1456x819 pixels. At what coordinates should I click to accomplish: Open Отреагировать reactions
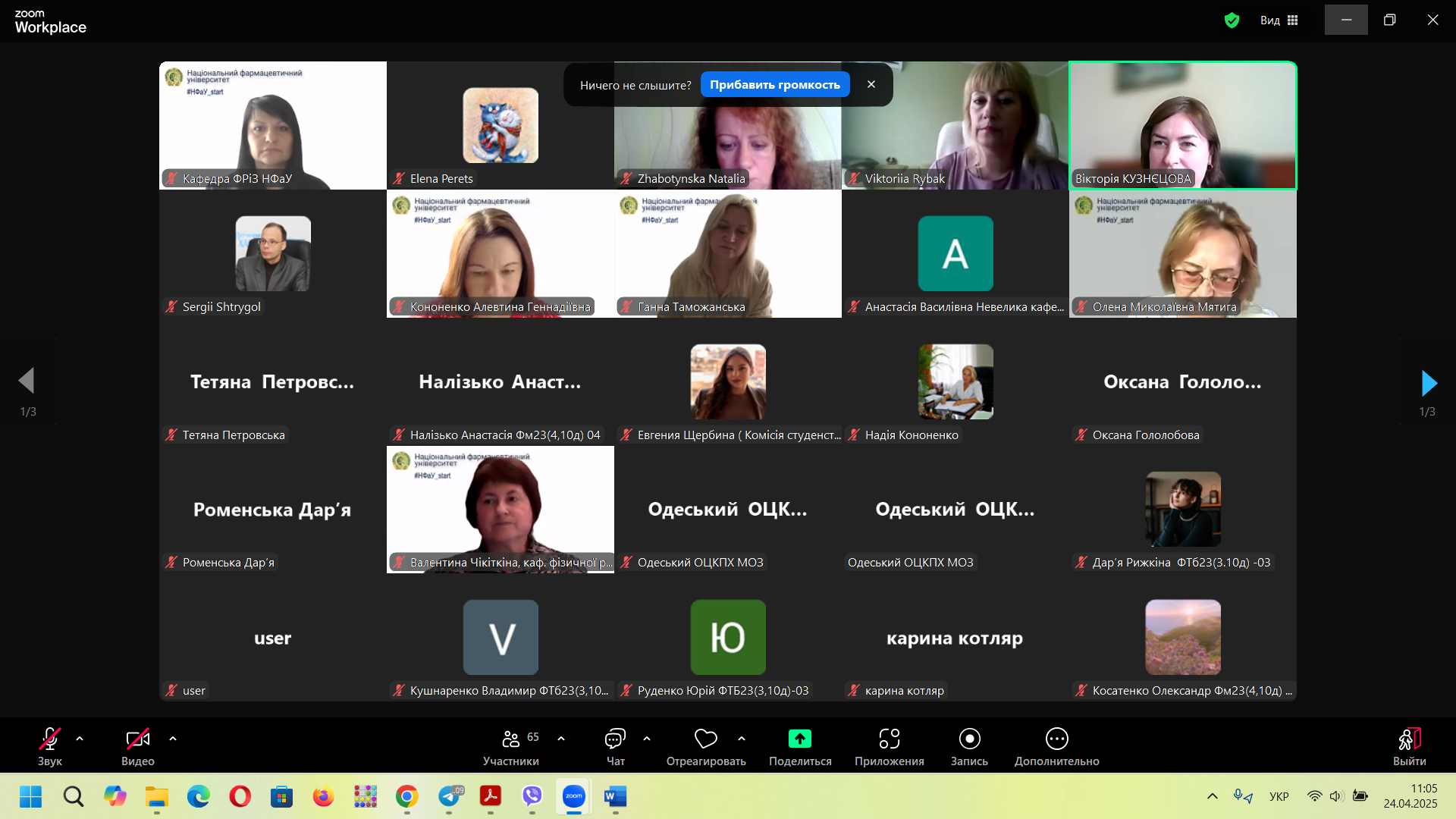pyautogui.click(x=706, y=746)
